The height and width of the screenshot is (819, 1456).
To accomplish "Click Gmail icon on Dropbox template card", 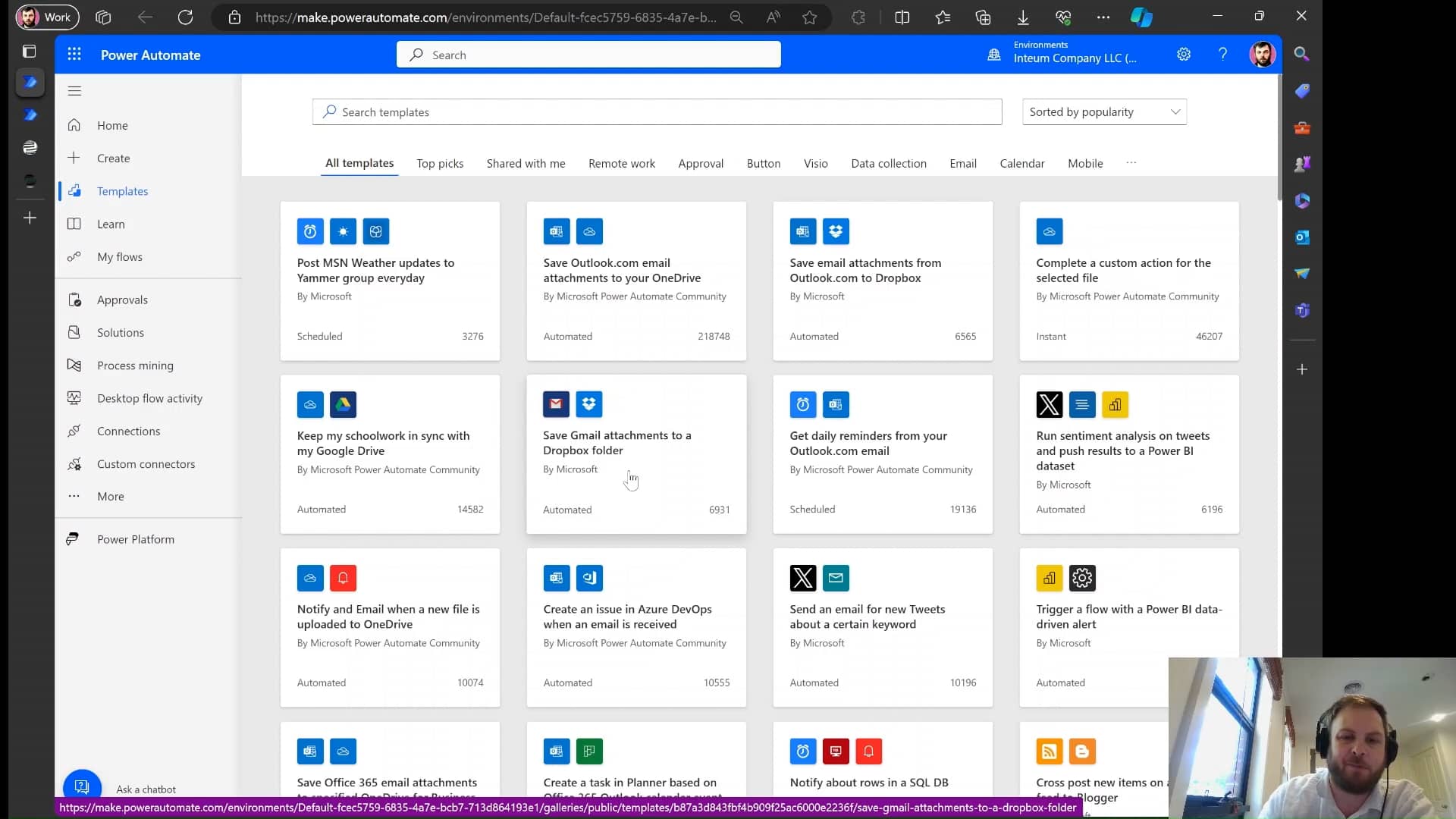I will 556,404.
